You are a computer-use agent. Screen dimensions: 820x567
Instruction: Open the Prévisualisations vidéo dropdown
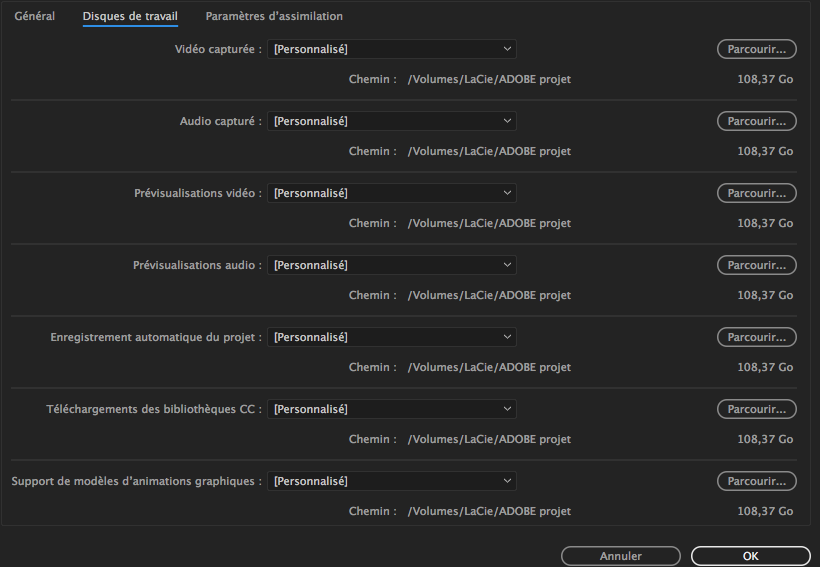click(x=392, y=193)
